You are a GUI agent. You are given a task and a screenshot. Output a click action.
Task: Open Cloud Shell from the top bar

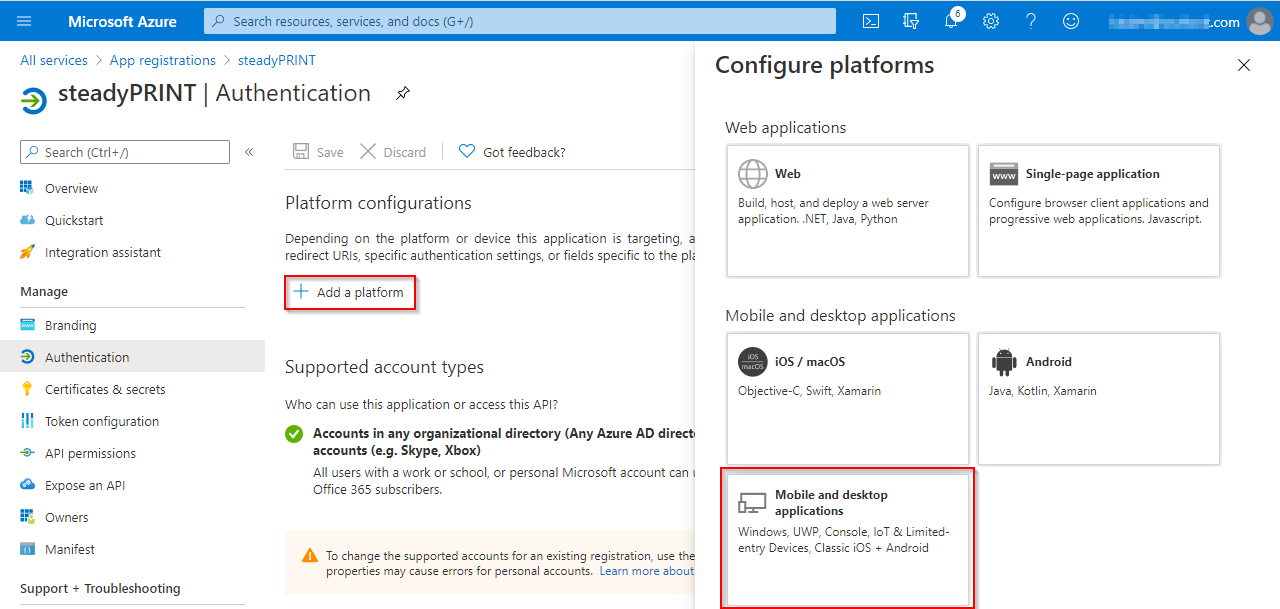point(871,21)
